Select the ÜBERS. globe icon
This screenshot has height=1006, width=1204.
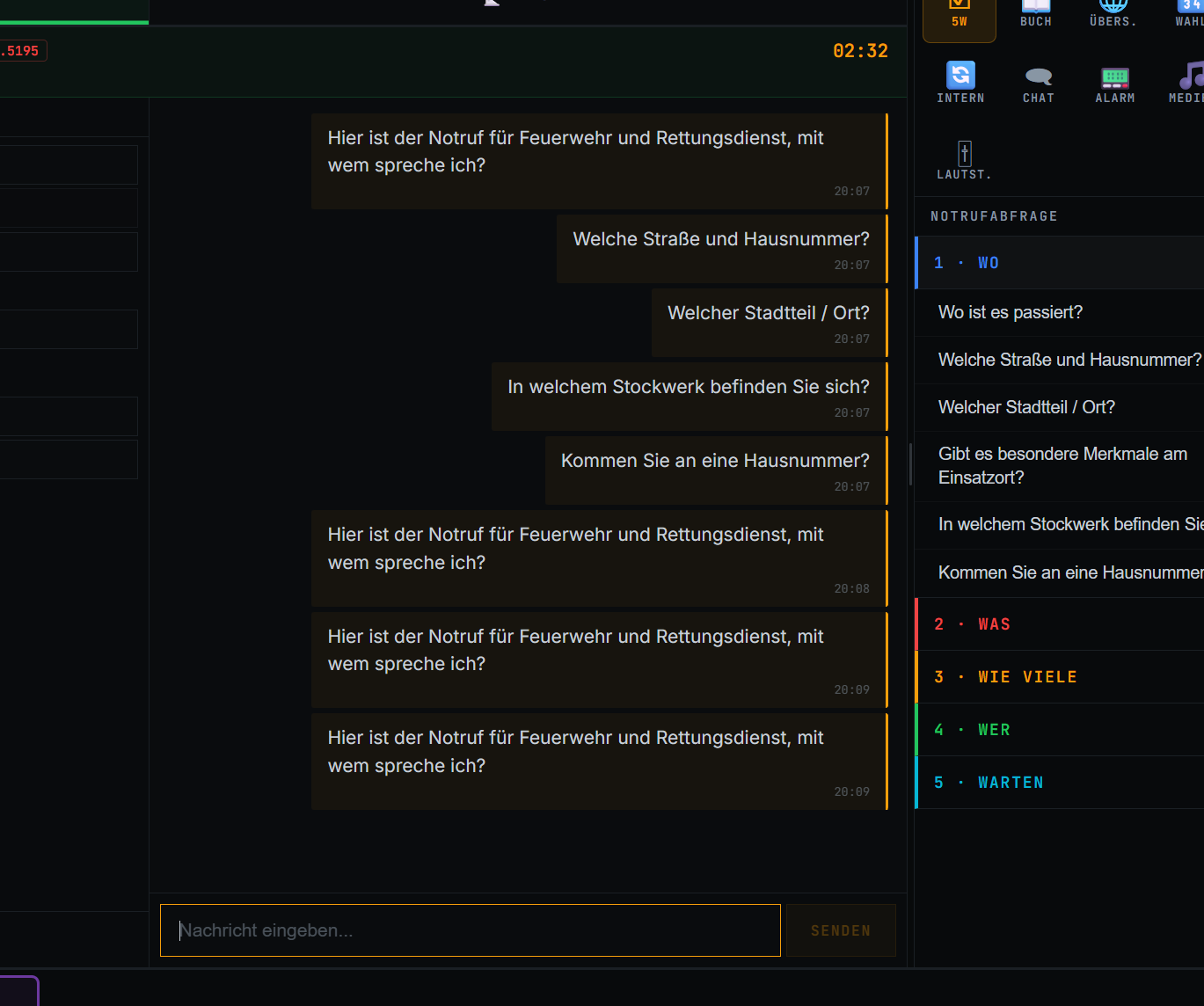click(1112, 11)
